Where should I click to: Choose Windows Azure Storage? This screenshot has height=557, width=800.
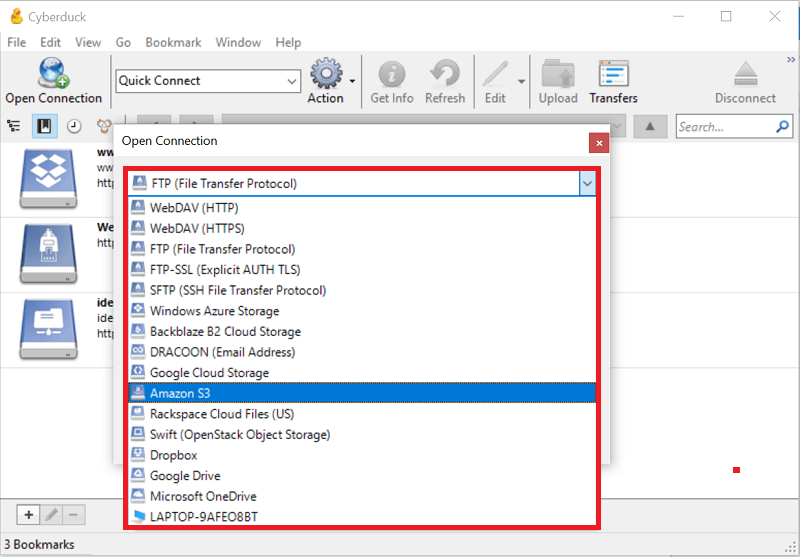tap(362, 311)
